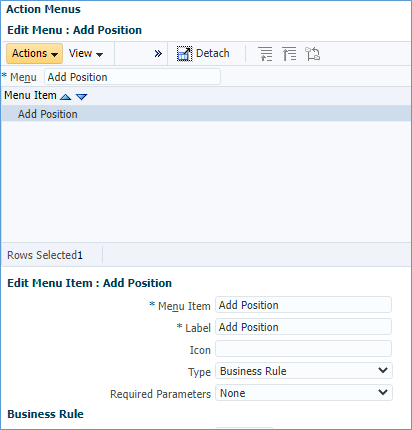Click the Menu Item text field

click(303, 305)
